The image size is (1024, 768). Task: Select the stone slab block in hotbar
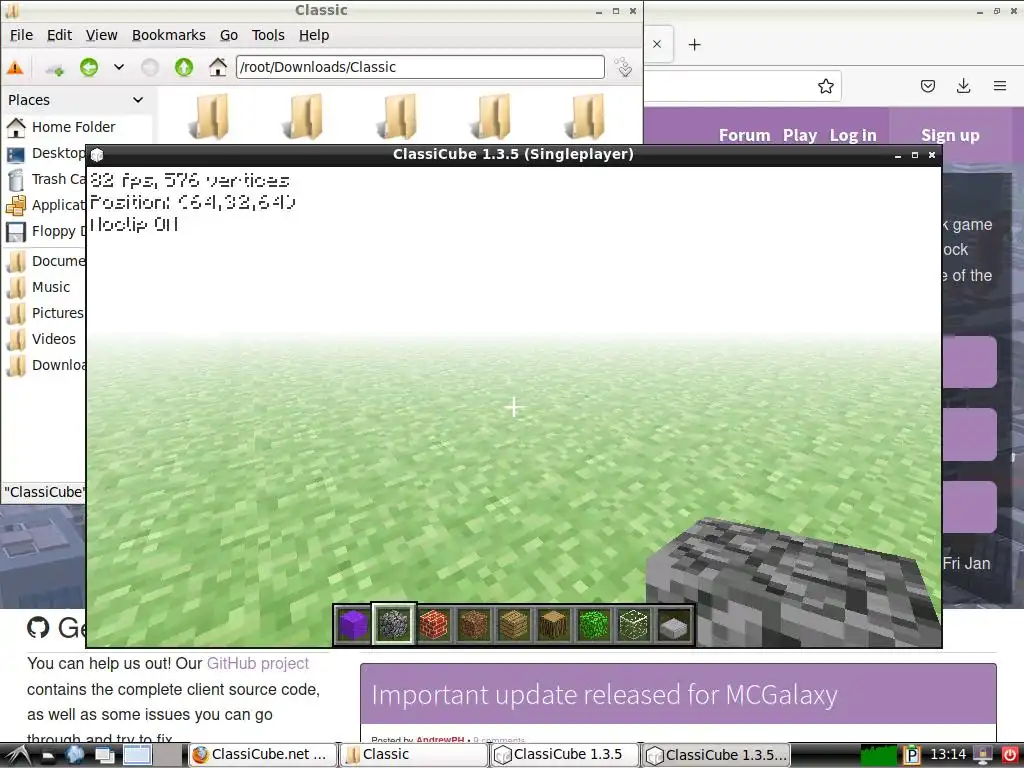674,626
